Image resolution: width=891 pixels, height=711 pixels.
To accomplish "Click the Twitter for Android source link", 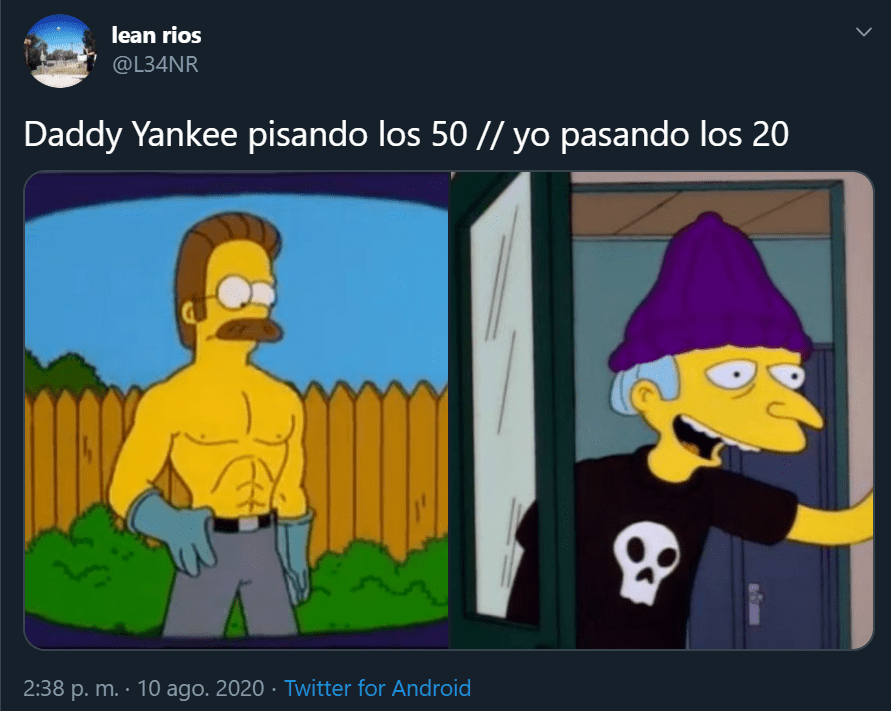I will tap(377, 688).
